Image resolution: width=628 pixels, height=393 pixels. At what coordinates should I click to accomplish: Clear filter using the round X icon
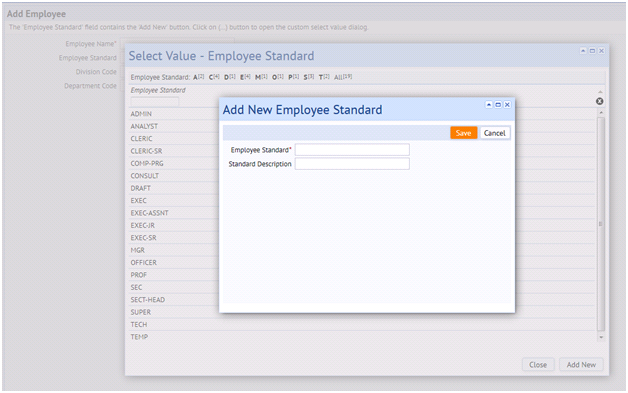click(600, 101)
